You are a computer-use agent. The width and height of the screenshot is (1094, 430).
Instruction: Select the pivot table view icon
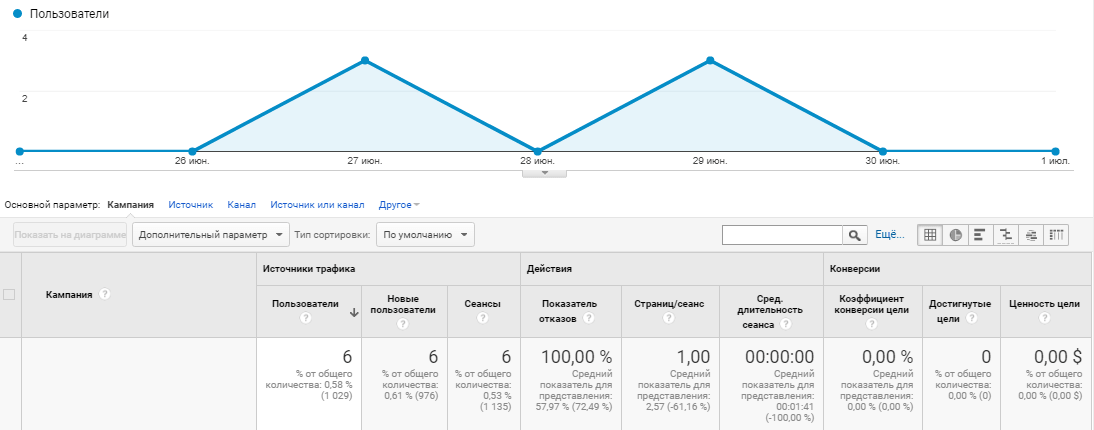[x=1056, y=235]
